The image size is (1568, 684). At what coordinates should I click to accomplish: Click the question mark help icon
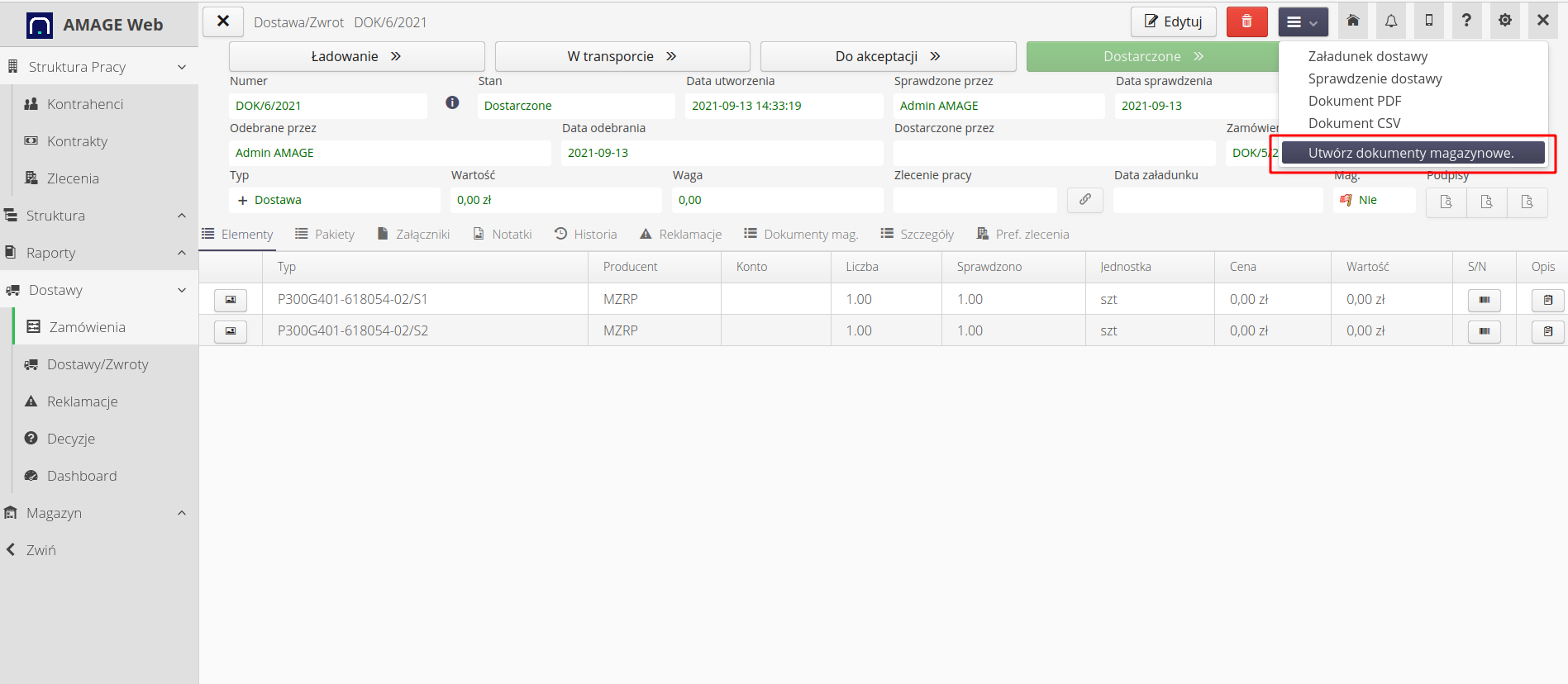1466,21
